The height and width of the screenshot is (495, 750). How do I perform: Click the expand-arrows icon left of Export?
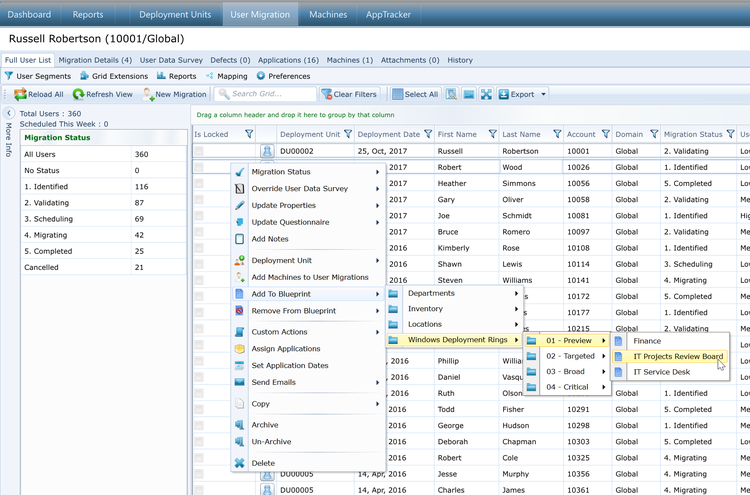coord(486,94)
